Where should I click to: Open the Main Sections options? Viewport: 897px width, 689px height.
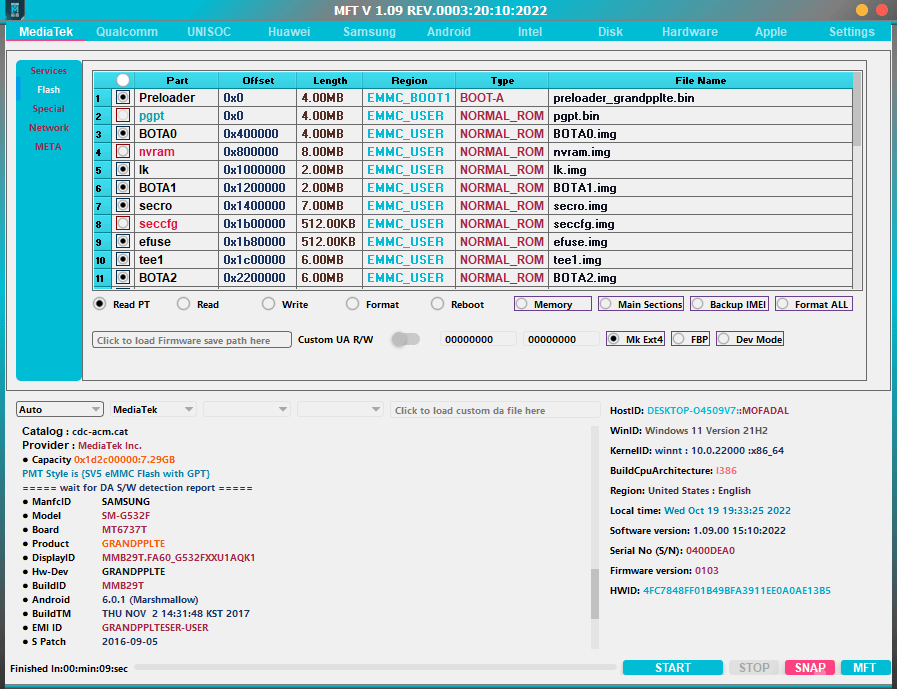(x=640, y=304)
